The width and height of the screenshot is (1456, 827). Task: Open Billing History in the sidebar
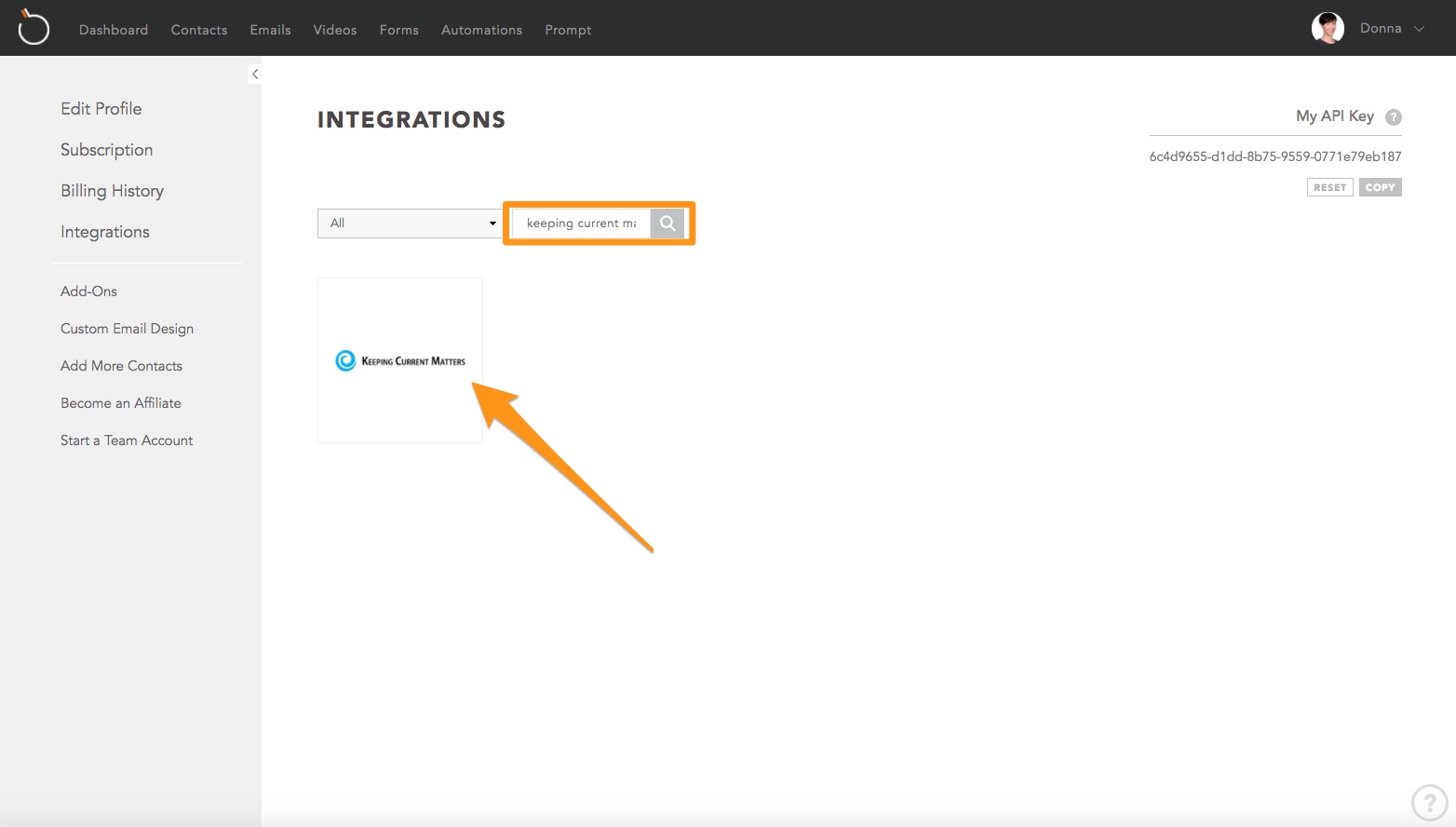click(x=113, y=191)
